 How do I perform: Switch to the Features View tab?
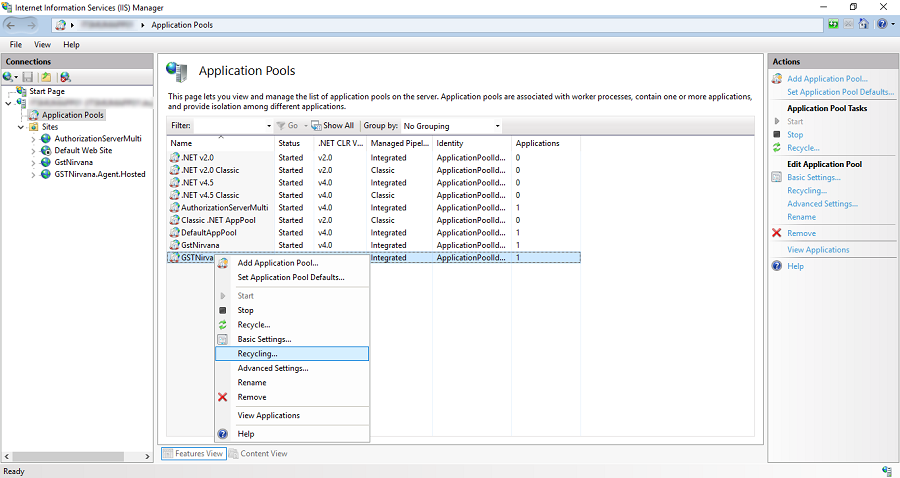click(193, 453)
